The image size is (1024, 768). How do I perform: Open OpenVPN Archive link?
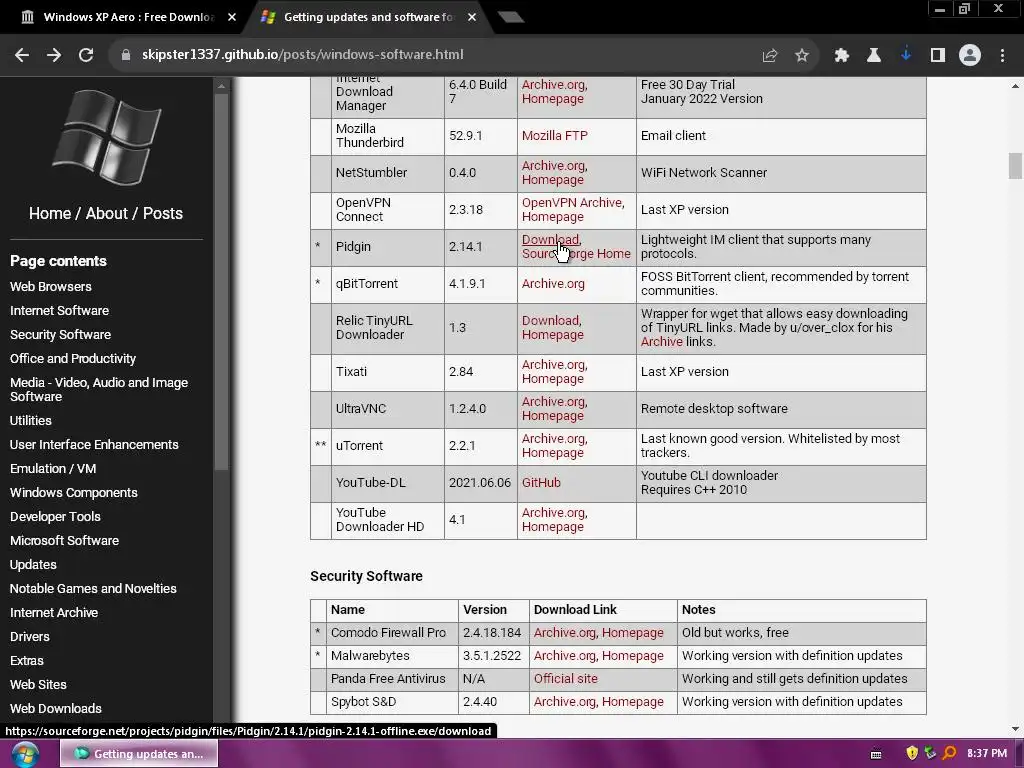click(571, 202)
